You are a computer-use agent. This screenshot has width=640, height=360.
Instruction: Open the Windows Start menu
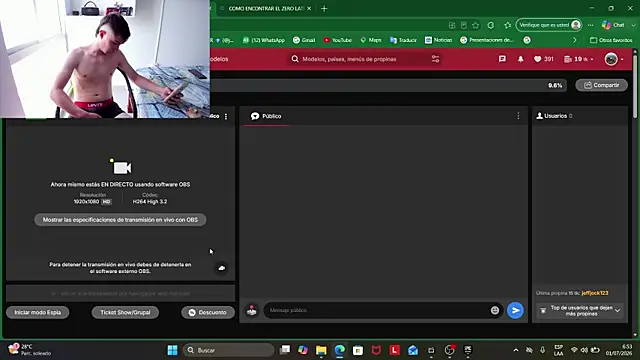pyautogui.click(x=173, y=350)
